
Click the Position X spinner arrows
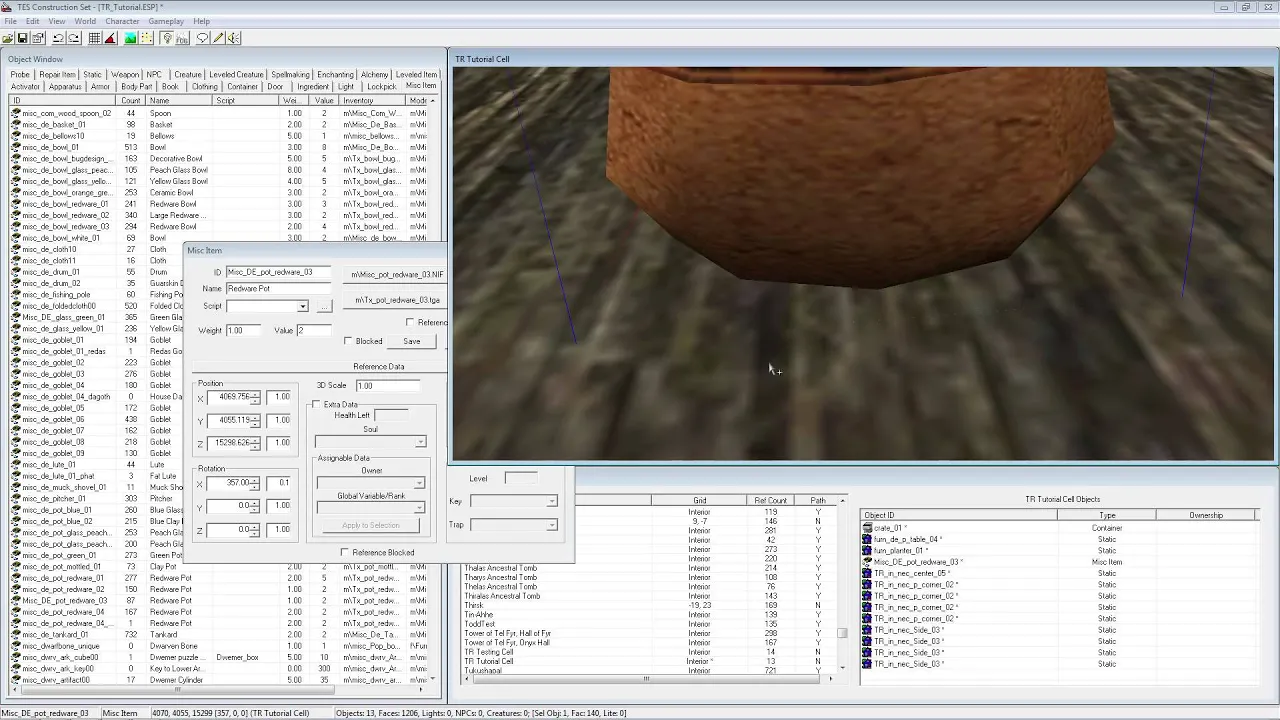click(256, 397)
